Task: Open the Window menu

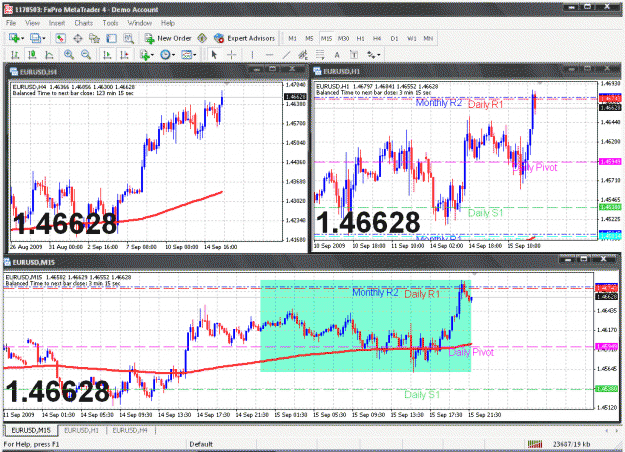Action: point(140,23)
